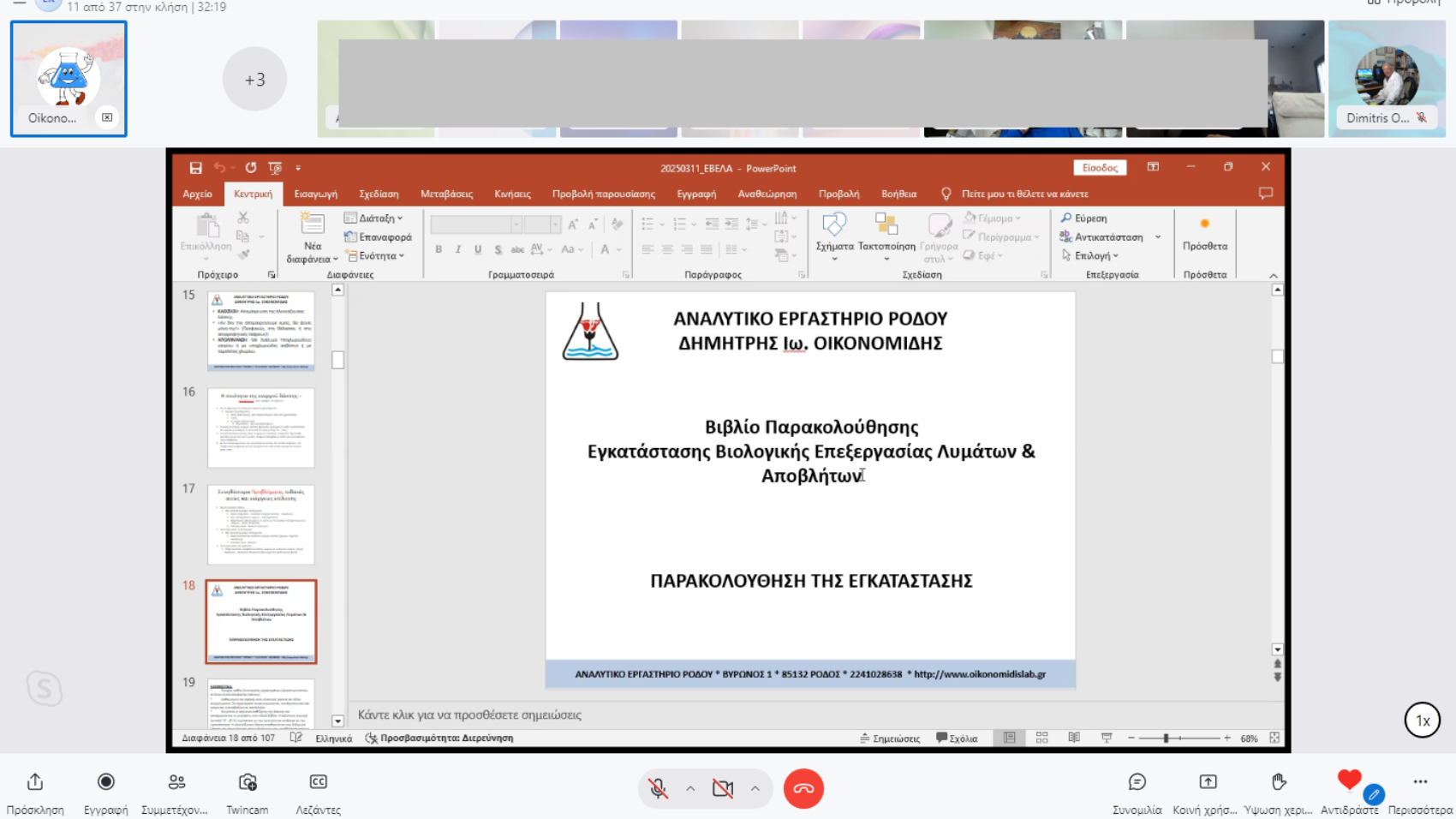The height and width of the screenshot is (819, 1456).
Task: Turn on the camera
Action: 723,788
